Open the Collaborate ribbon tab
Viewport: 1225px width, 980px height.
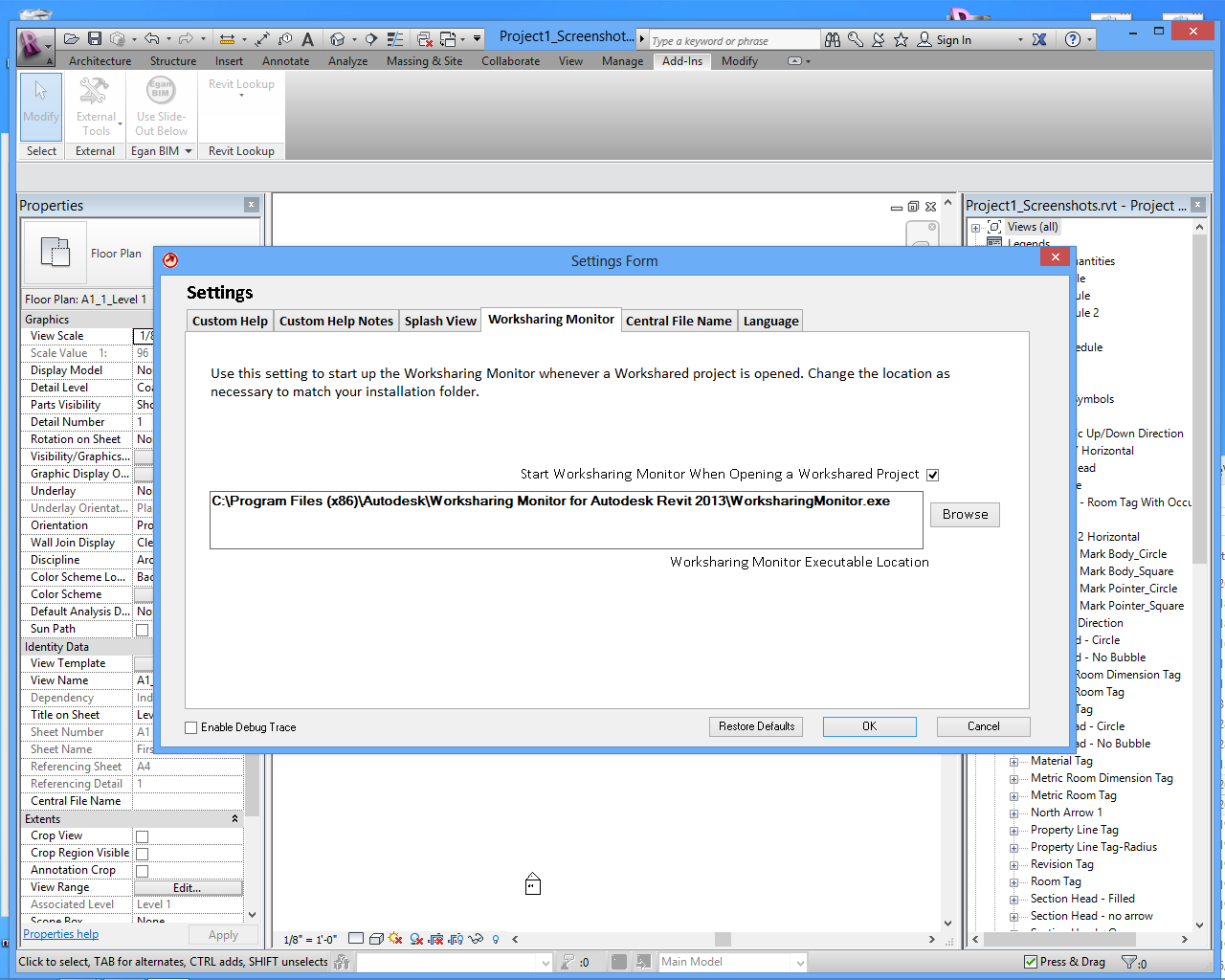510,61
